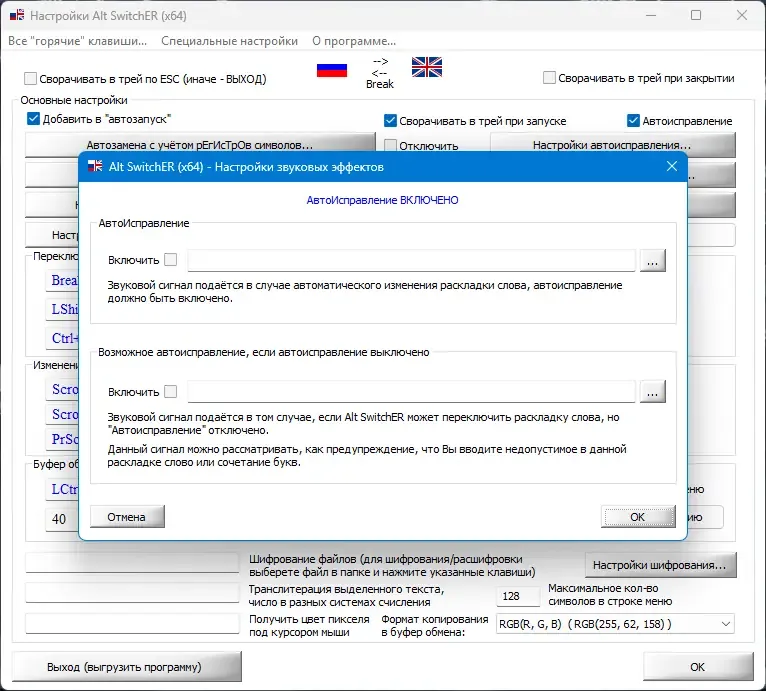Image resolution: width=766 pixels, height=691 pixels.
Task: Uncheck Сворачивать в трей при запуске
Action: point(390,121)
